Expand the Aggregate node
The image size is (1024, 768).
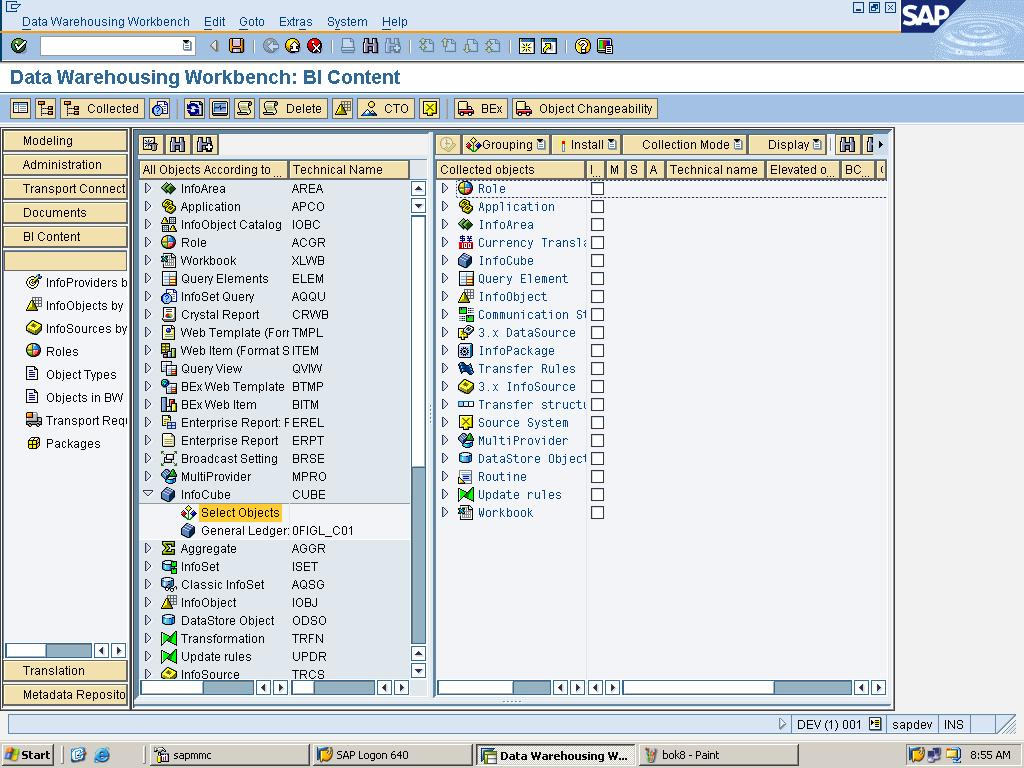click(148, 549)
